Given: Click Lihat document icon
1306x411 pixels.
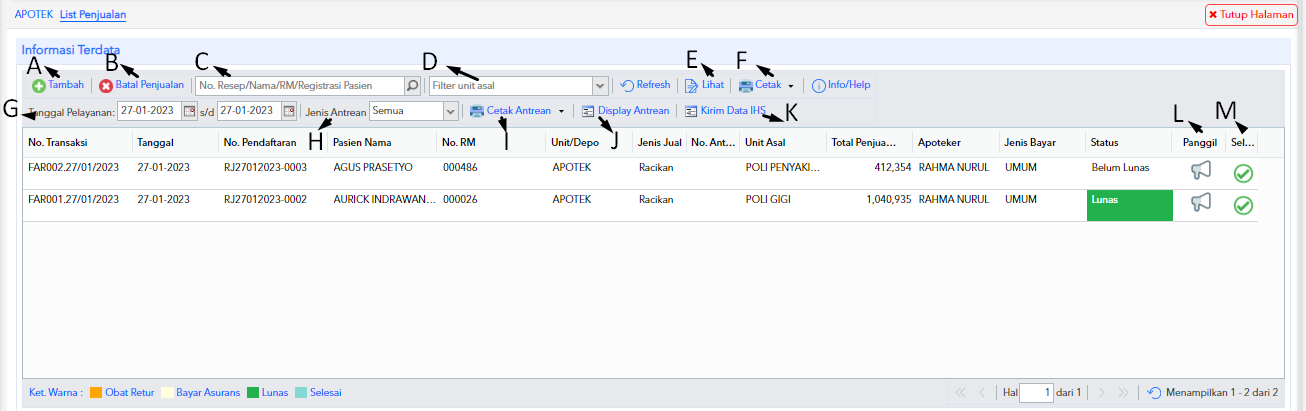Looking at the screenshot, I should click(x=691, y=86).
